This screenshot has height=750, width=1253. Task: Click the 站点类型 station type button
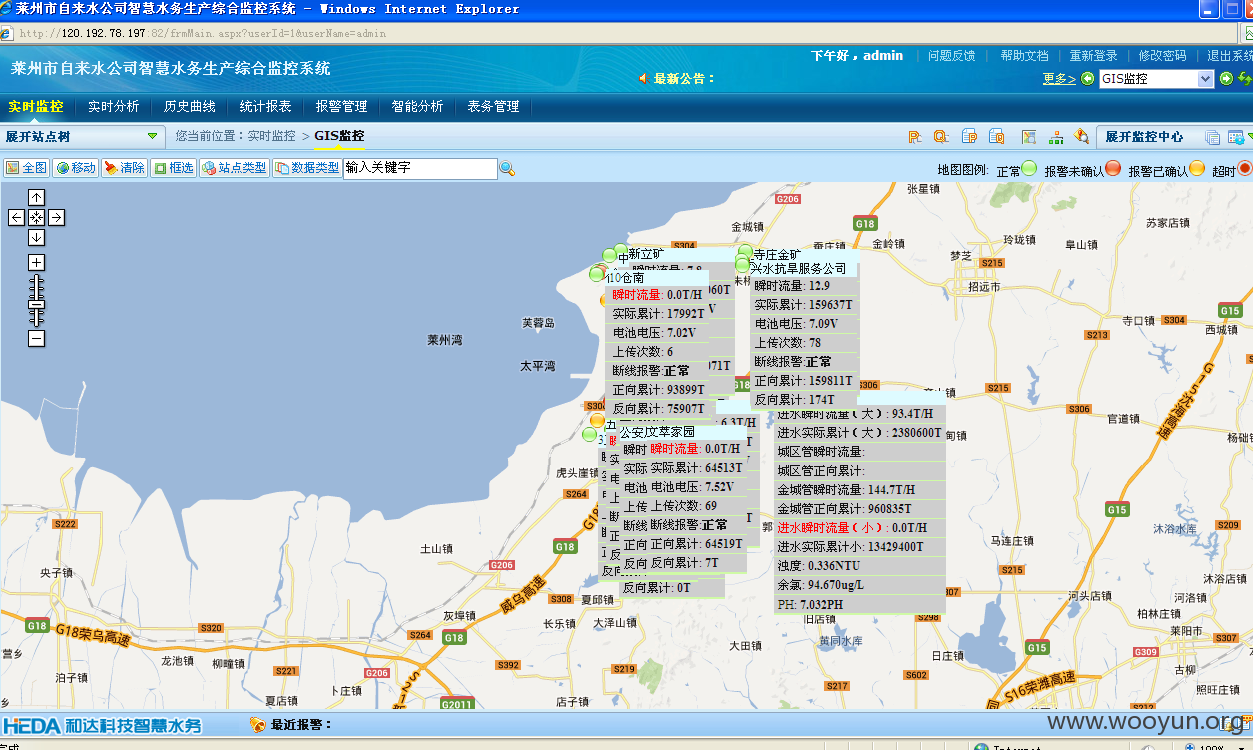235,168
